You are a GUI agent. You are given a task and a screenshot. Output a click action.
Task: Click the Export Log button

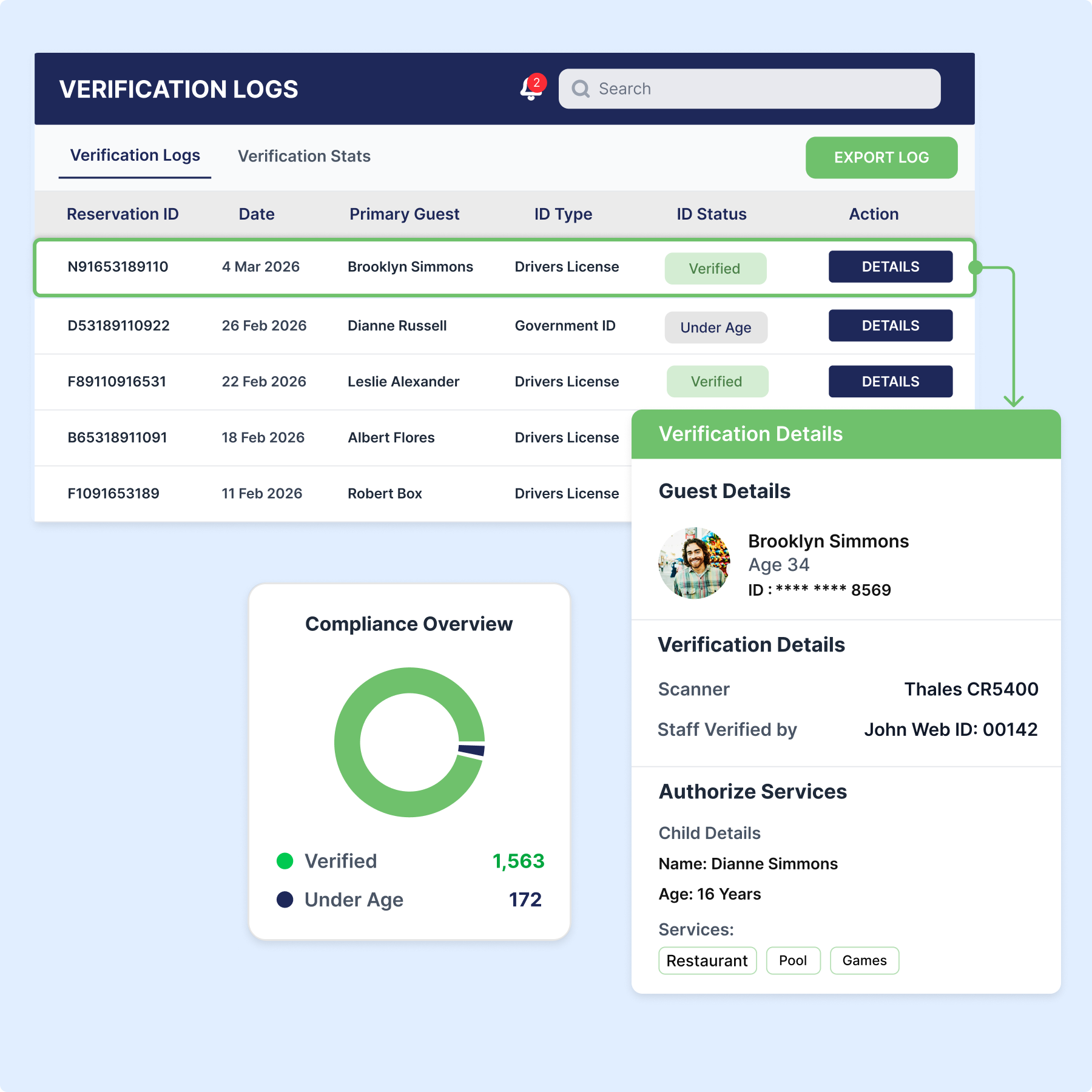[881, 158]
